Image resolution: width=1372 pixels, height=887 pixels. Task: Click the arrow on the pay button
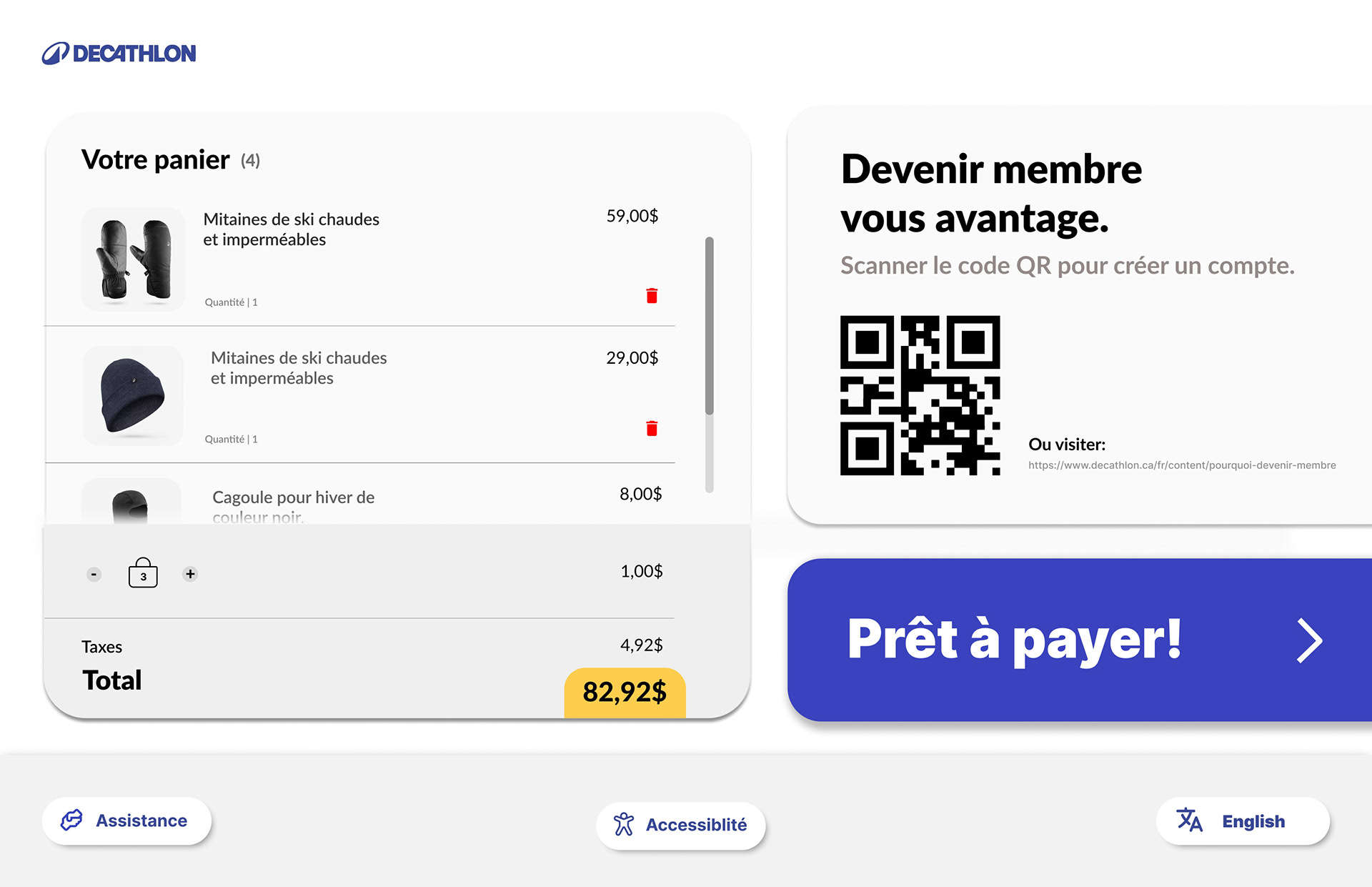coord(1309,641)
